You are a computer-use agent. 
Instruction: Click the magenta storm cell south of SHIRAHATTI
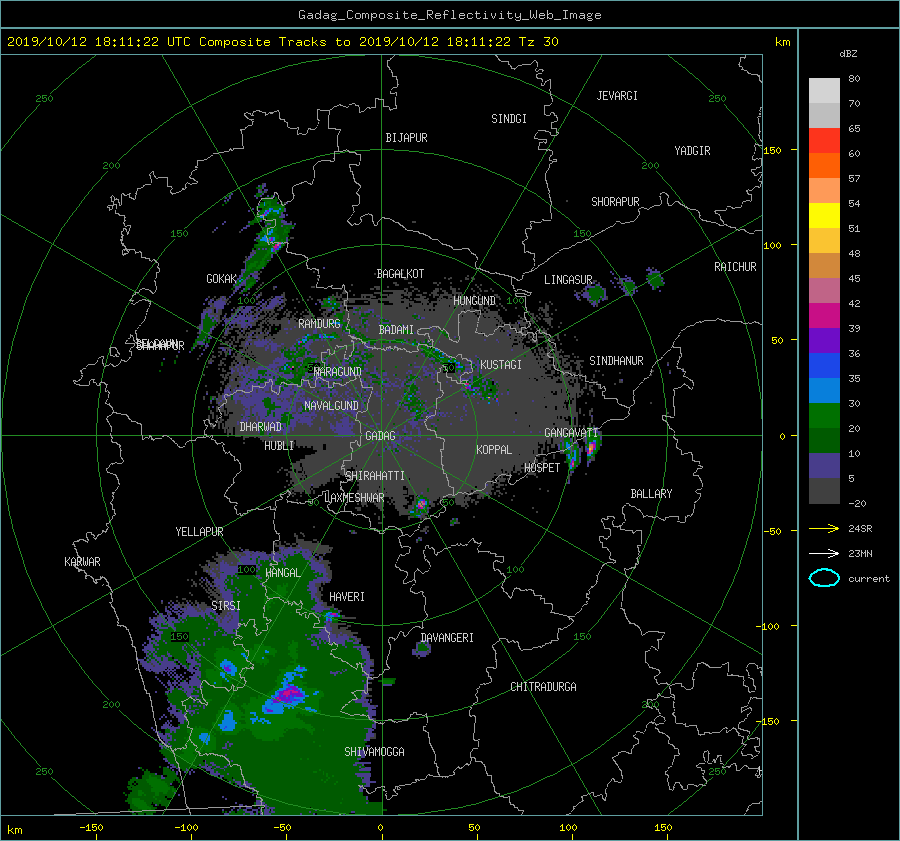coord(421,505)
